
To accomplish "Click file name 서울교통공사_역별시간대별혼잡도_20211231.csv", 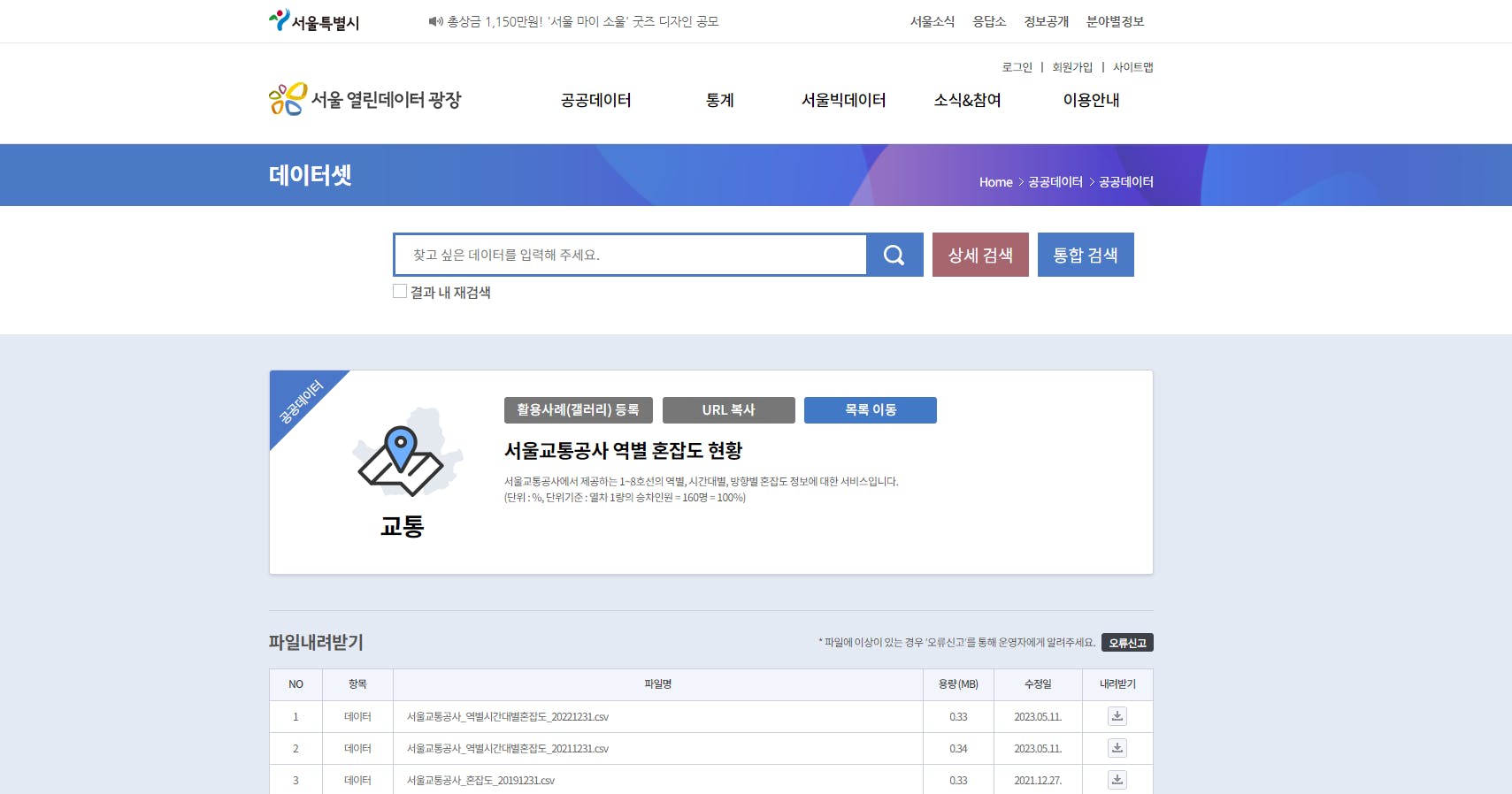I will [x=508, y=749].
